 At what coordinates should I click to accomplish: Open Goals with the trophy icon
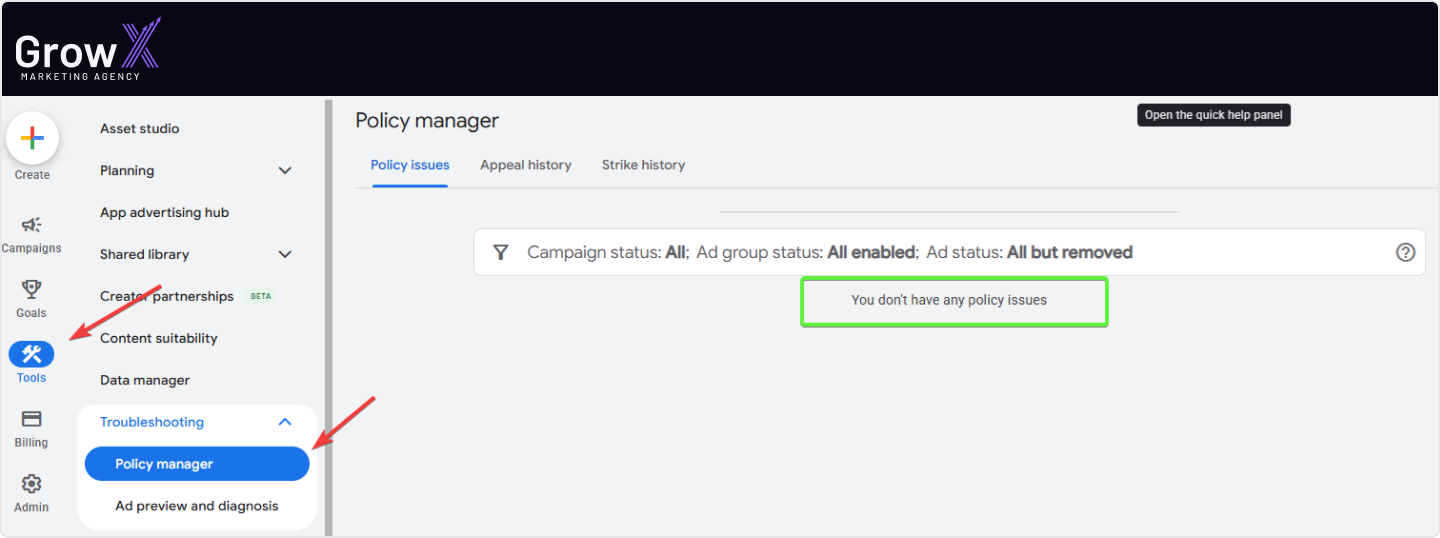tap(31, 289)
